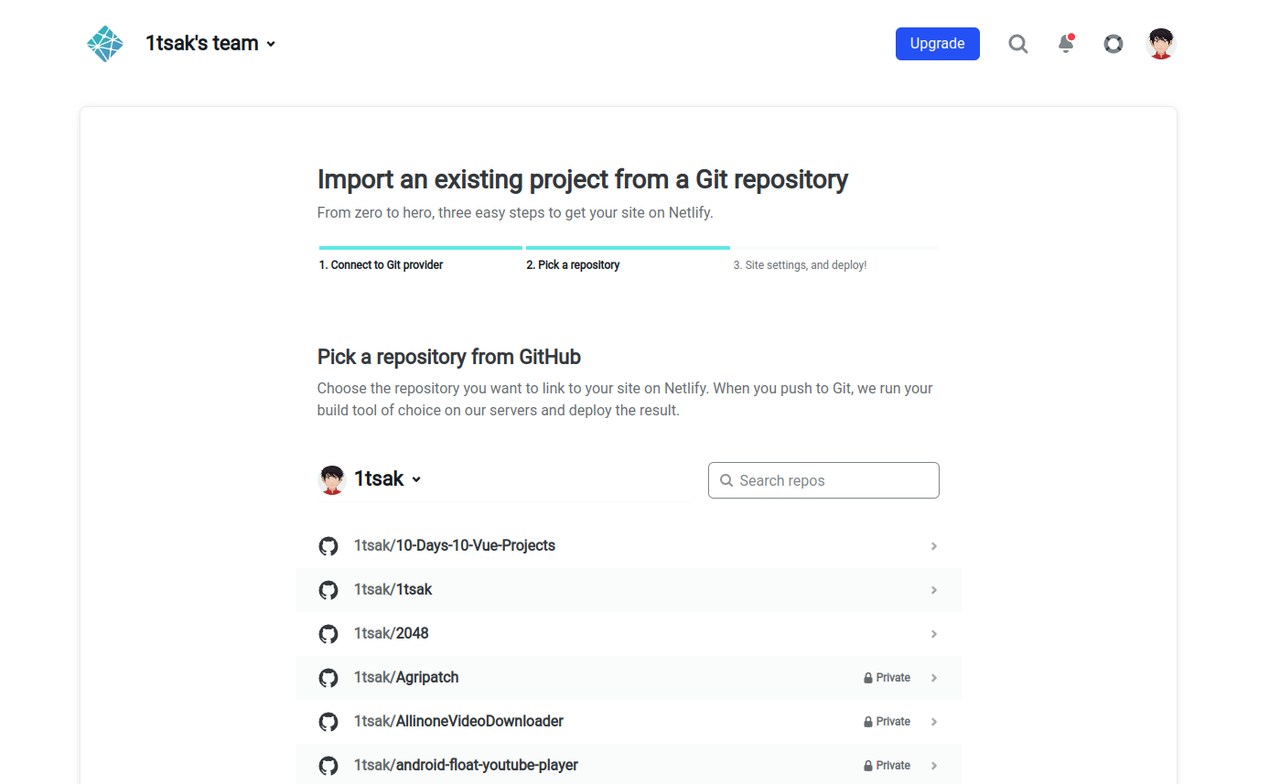The image size is (1280, 784).
Task: Click the 1tsak account avatar above repo list
Action: (332, 480)
